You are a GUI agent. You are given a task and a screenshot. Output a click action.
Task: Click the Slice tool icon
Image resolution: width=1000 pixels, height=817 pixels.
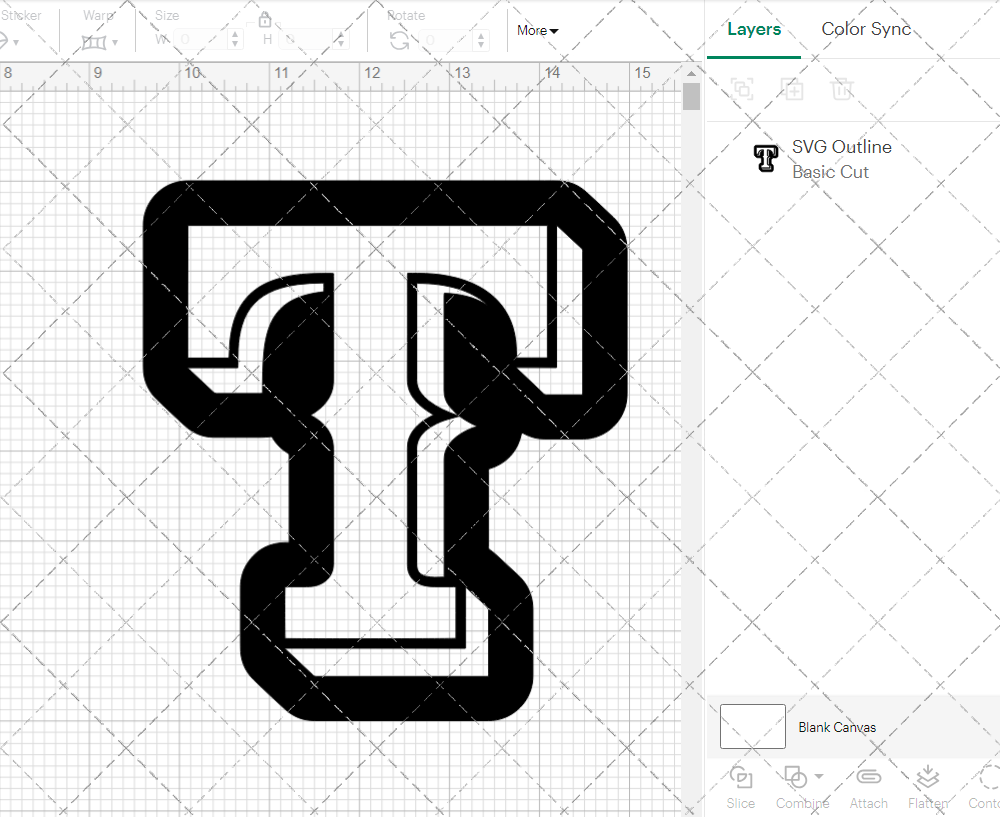(741, 778)
